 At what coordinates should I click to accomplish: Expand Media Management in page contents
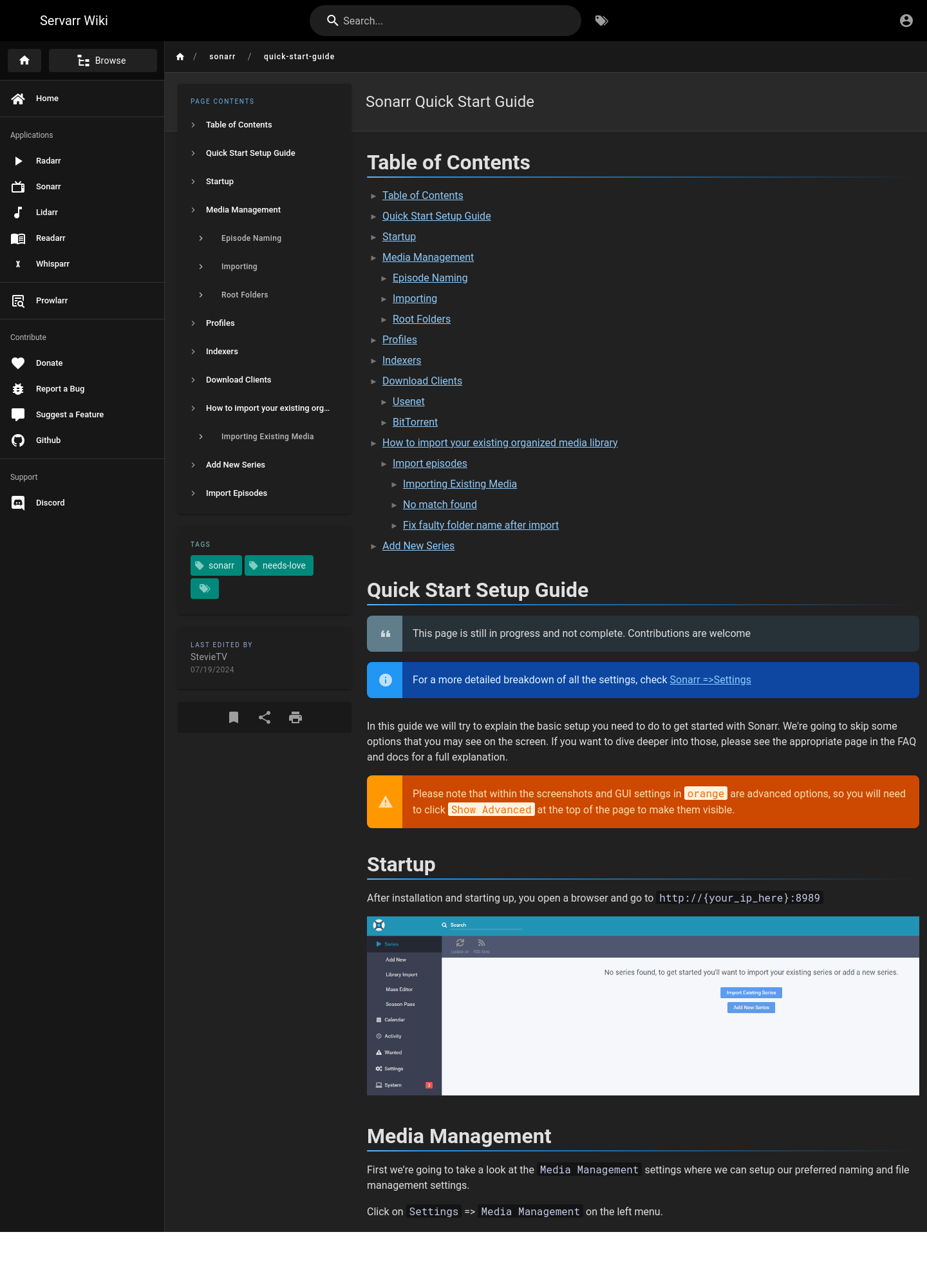point(193,210)
